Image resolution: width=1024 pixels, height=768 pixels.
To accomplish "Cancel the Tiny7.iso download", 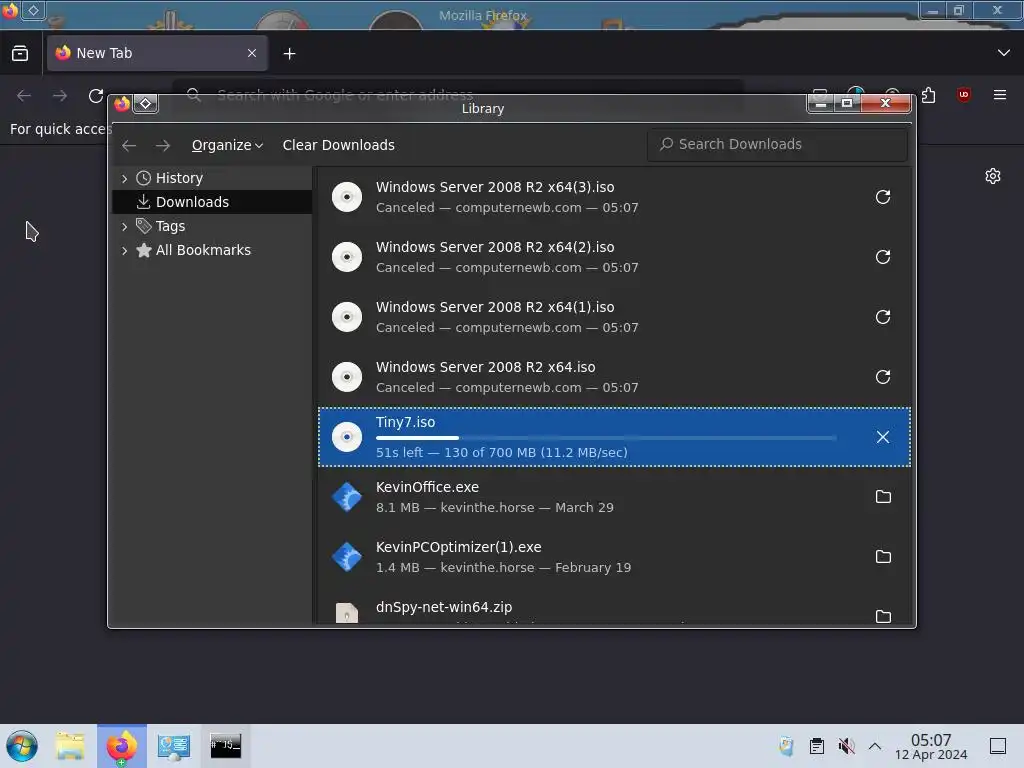I will coord(882,437).
